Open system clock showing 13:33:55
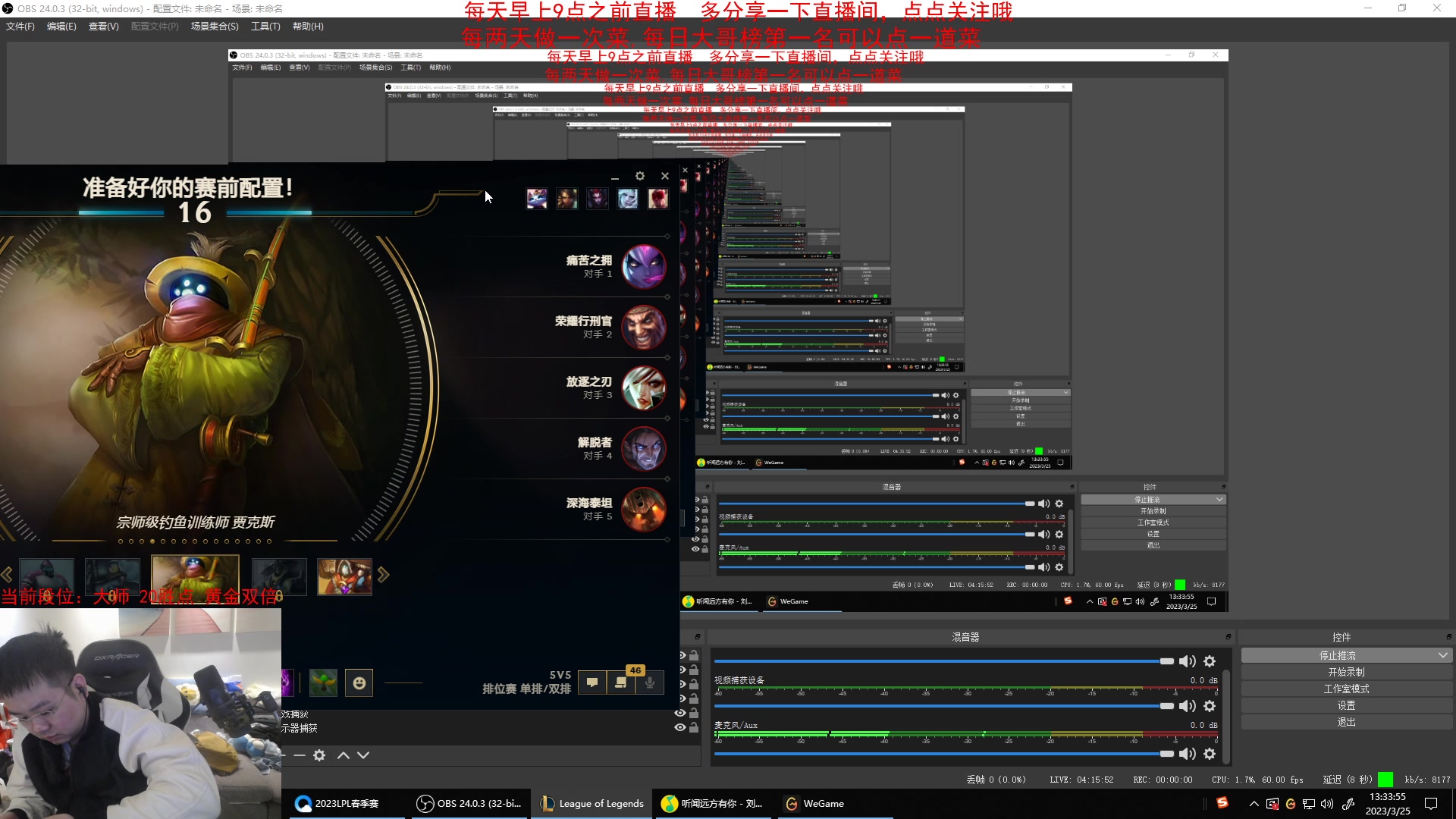 coord(1388,804)
